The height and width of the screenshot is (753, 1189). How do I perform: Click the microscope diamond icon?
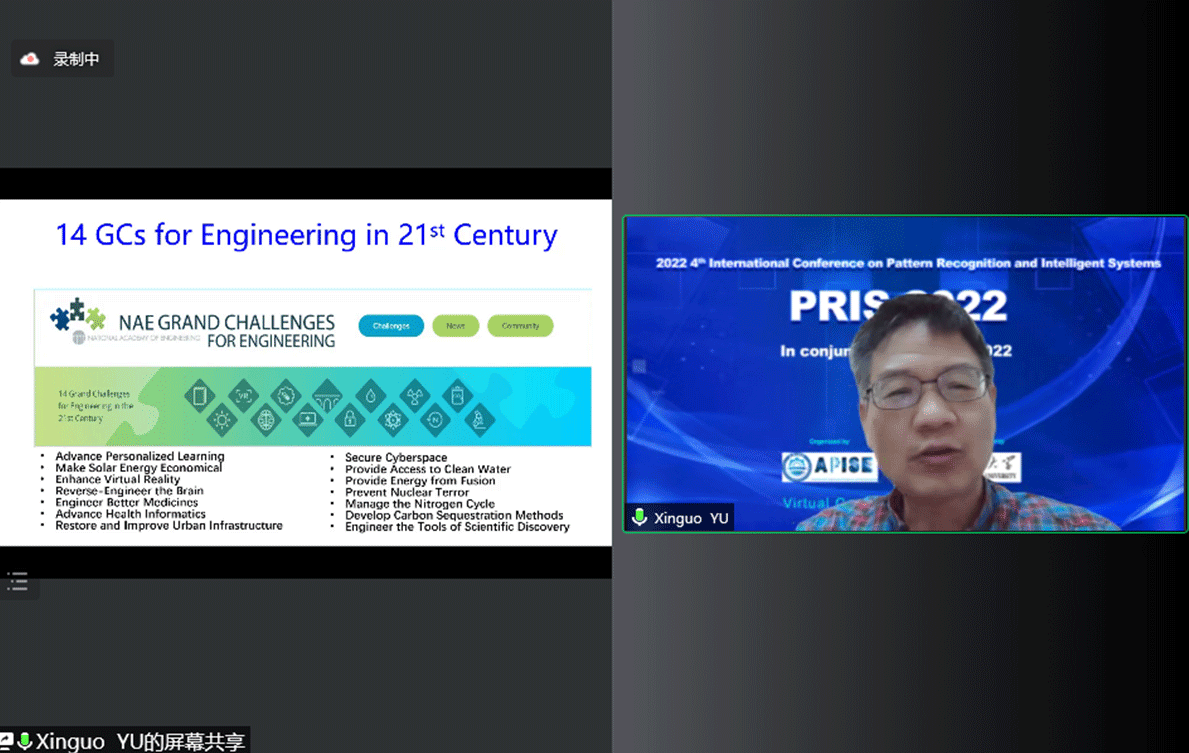(x=479, y=420)
